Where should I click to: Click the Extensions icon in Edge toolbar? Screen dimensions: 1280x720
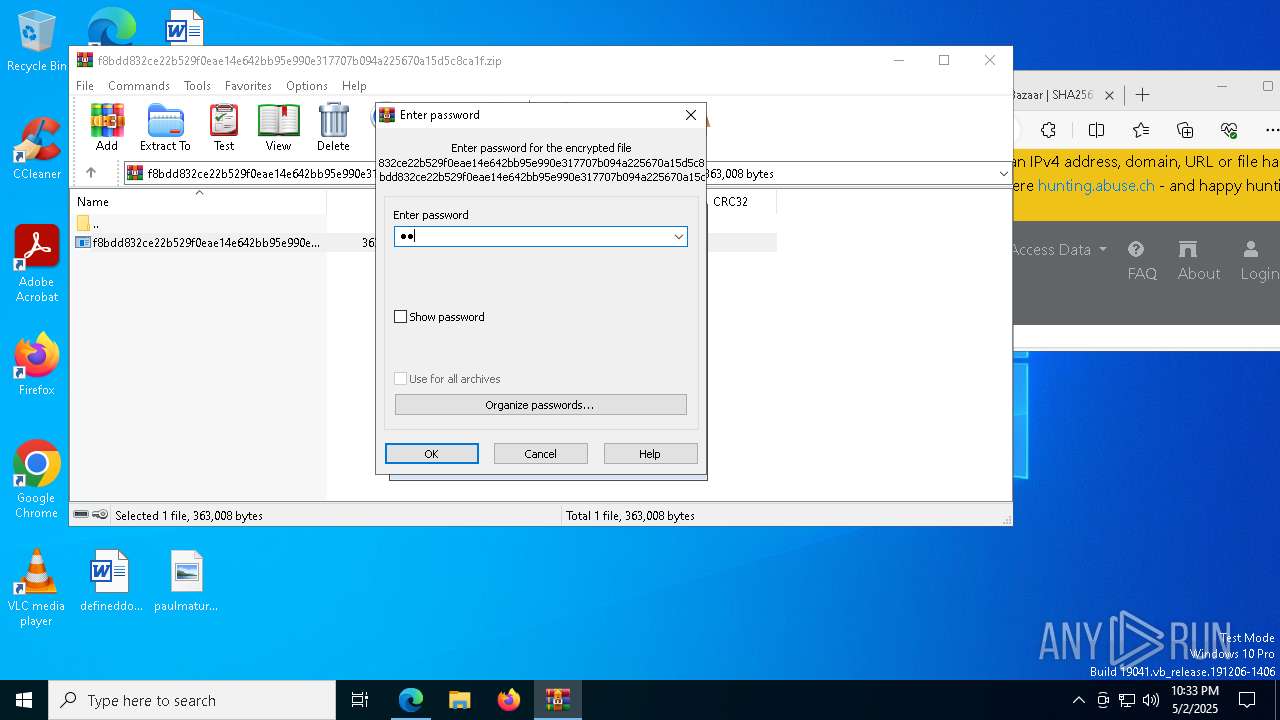tap(1048, 130)
